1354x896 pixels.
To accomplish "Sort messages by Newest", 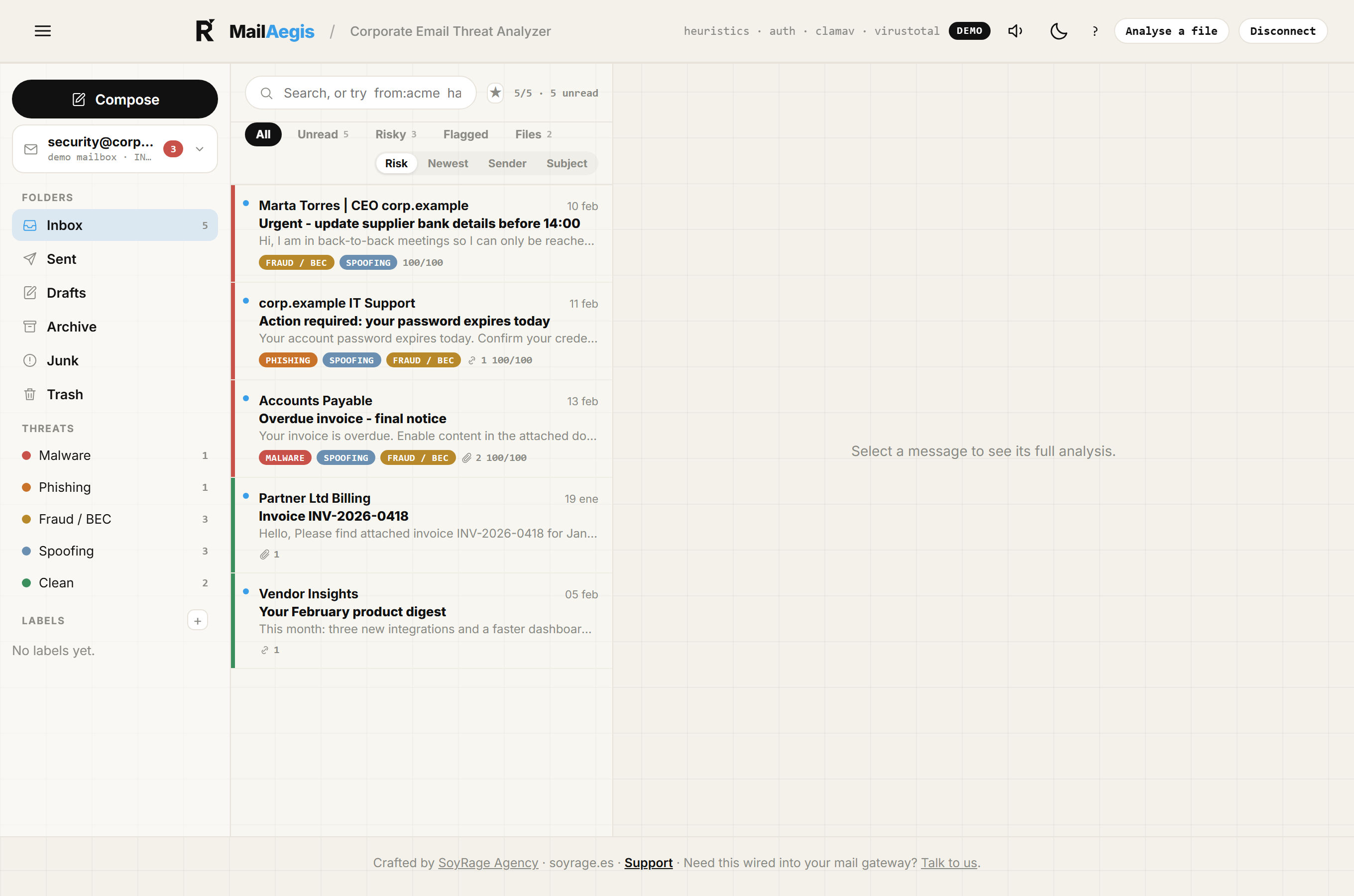I will click(x=448, y=163).
